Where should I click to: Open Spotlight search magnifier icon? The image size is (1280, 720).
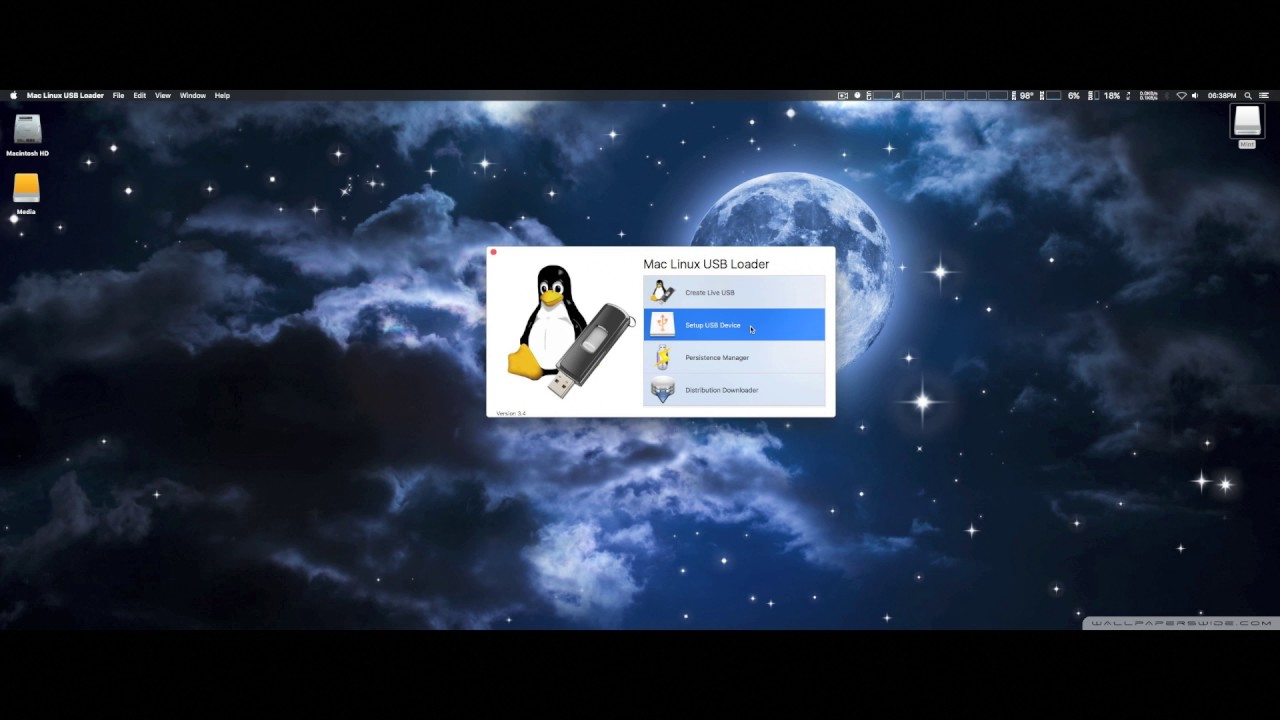(x=1248, y=96)
